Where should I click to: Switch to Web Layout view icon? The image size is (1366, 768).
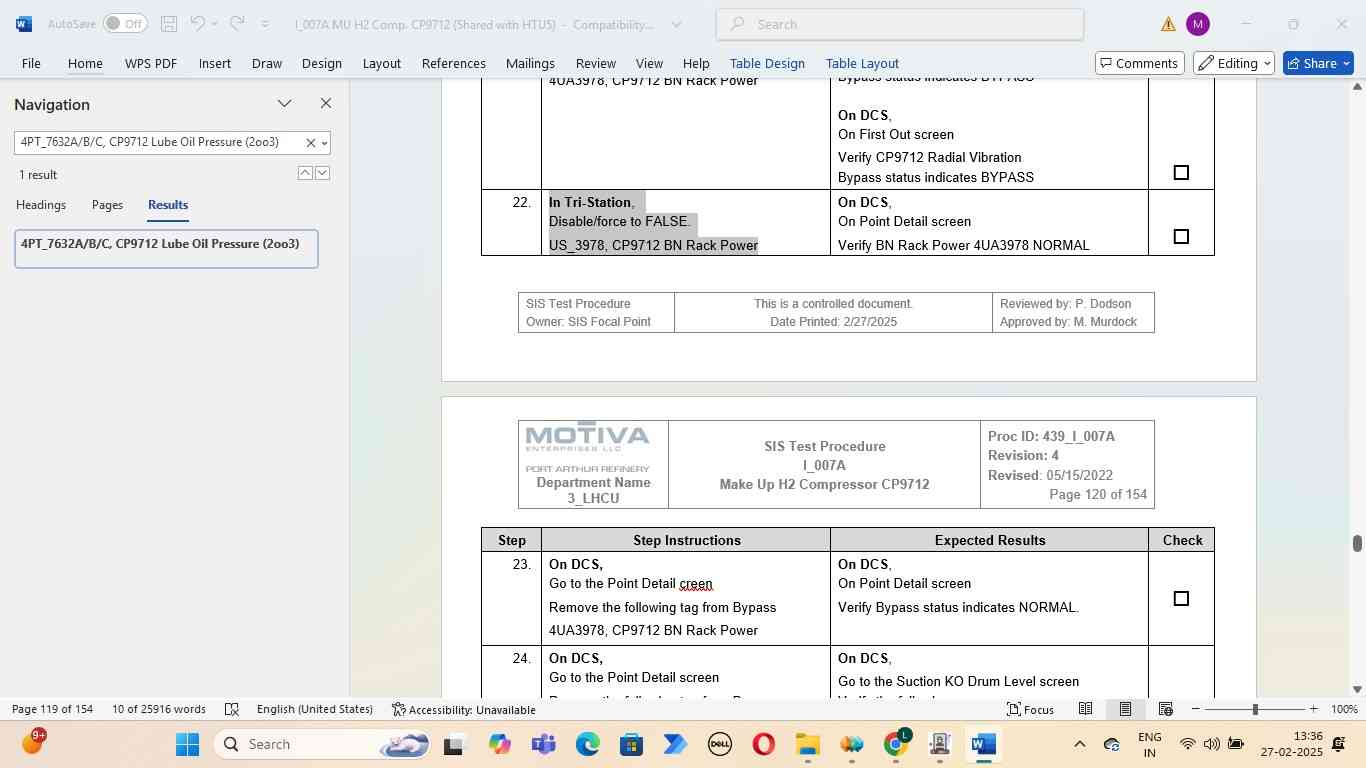point(1165,709)
